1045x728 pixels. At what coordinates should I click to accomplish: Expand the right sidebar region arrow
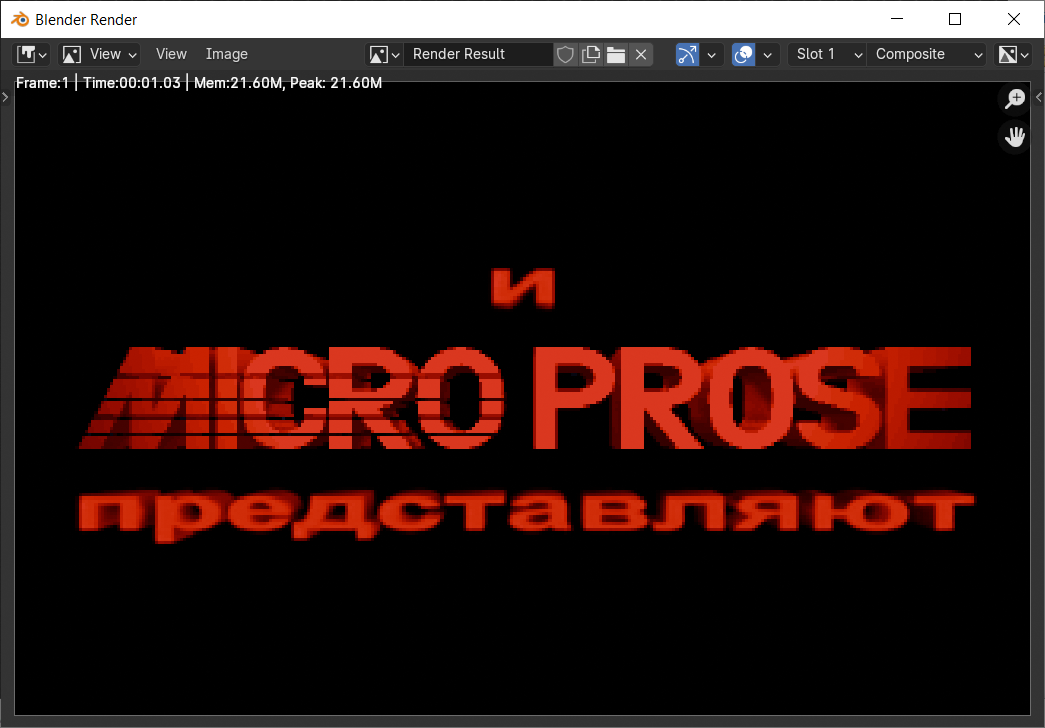1038,97
